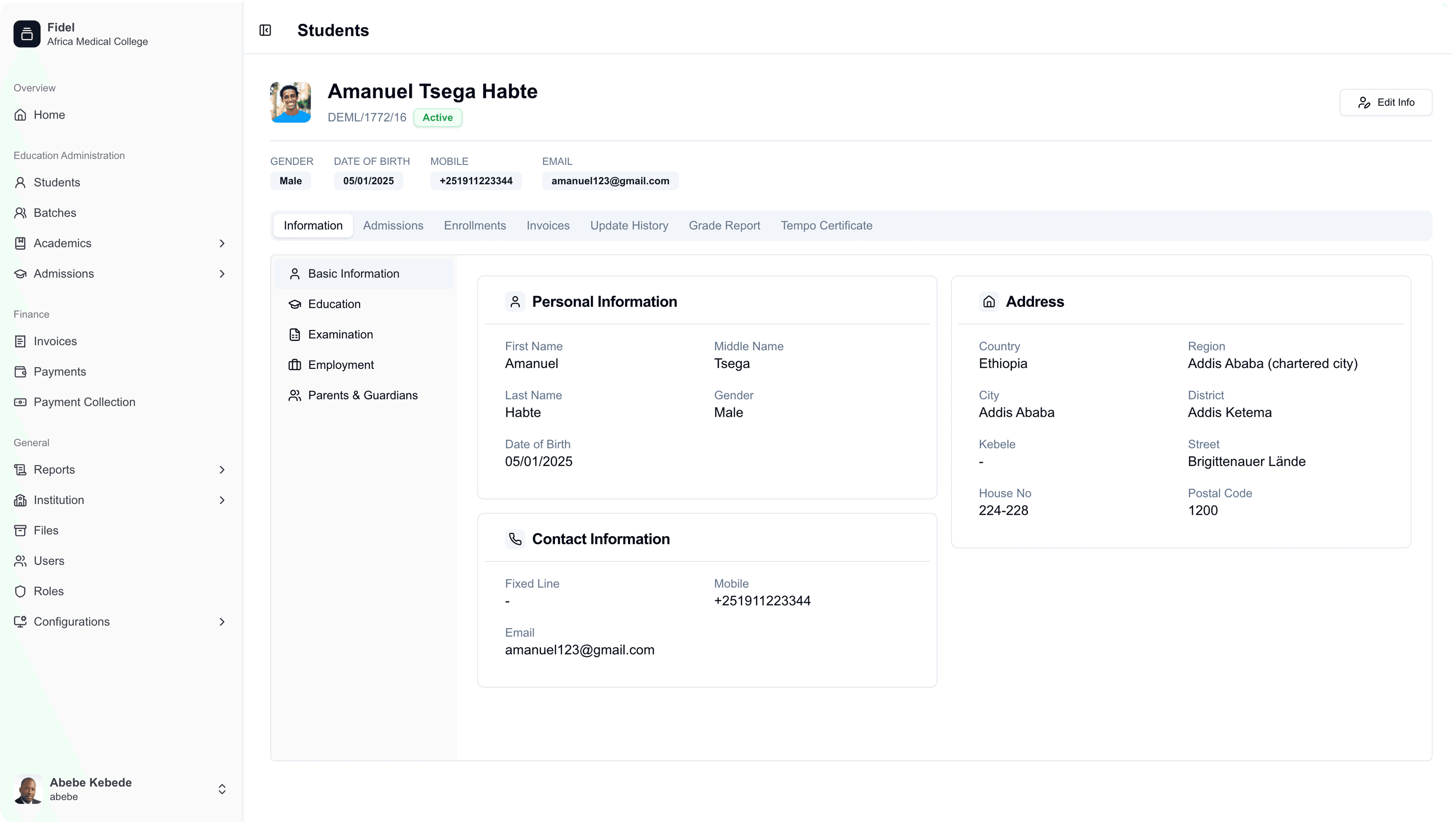
Task: Expand the Configurations sidebar section
Action: [x=222, y=622]
